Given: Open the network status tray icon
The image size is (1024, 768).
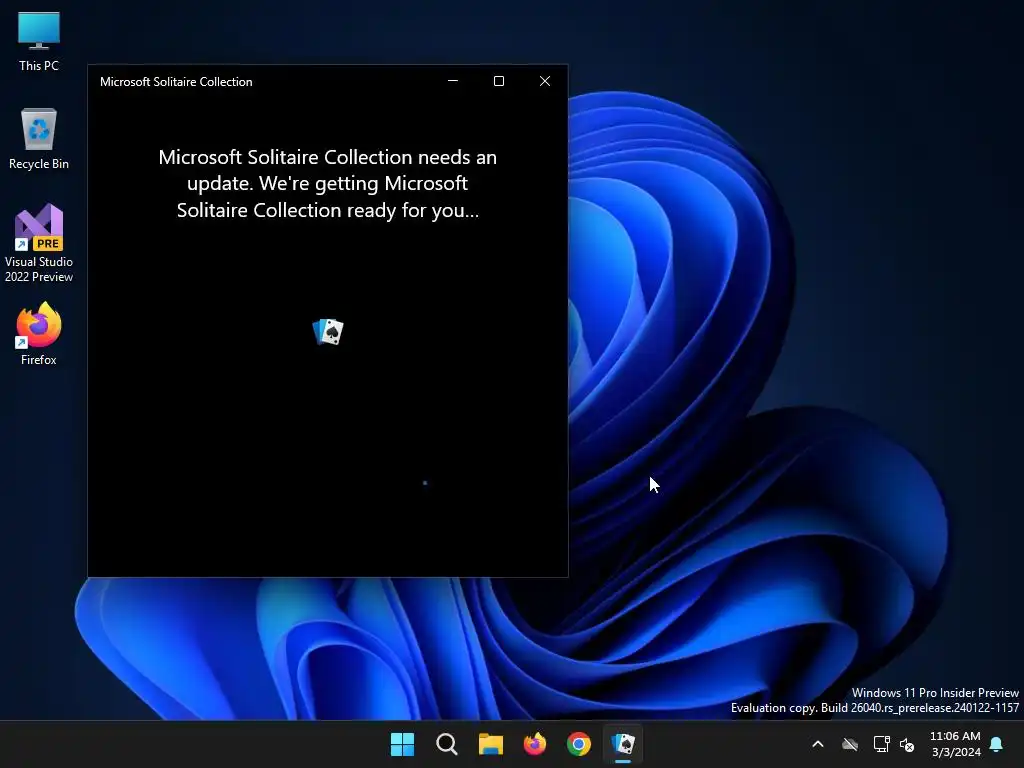Looking at the screenshot, I should 881,744.
